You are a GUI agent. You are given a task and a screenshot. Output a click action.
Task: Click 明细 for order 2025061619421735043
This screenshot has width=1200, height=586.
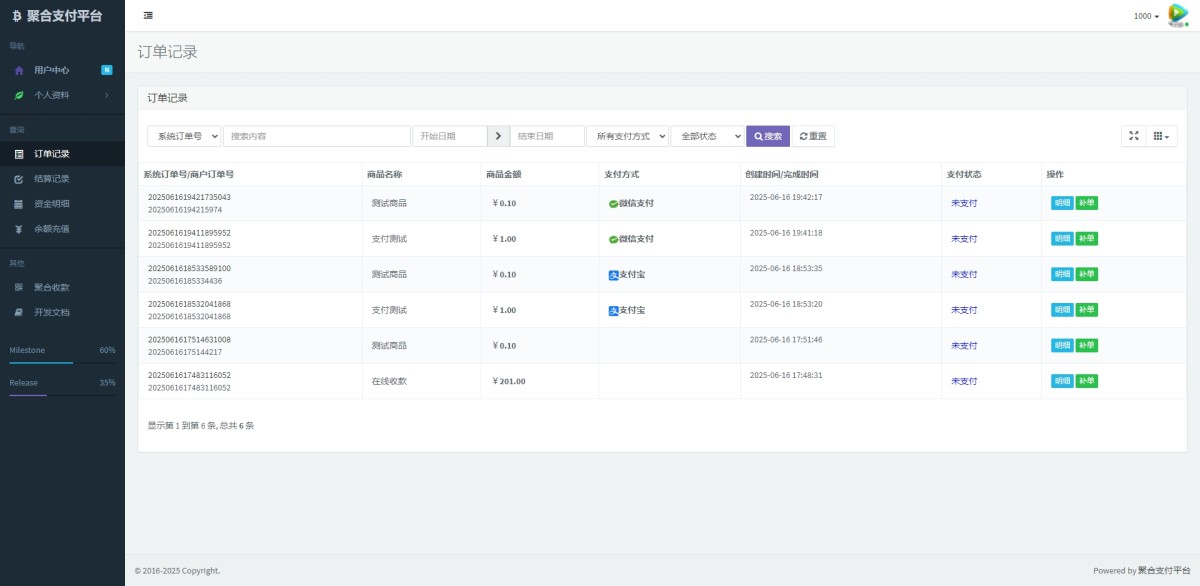[1062, 203]
